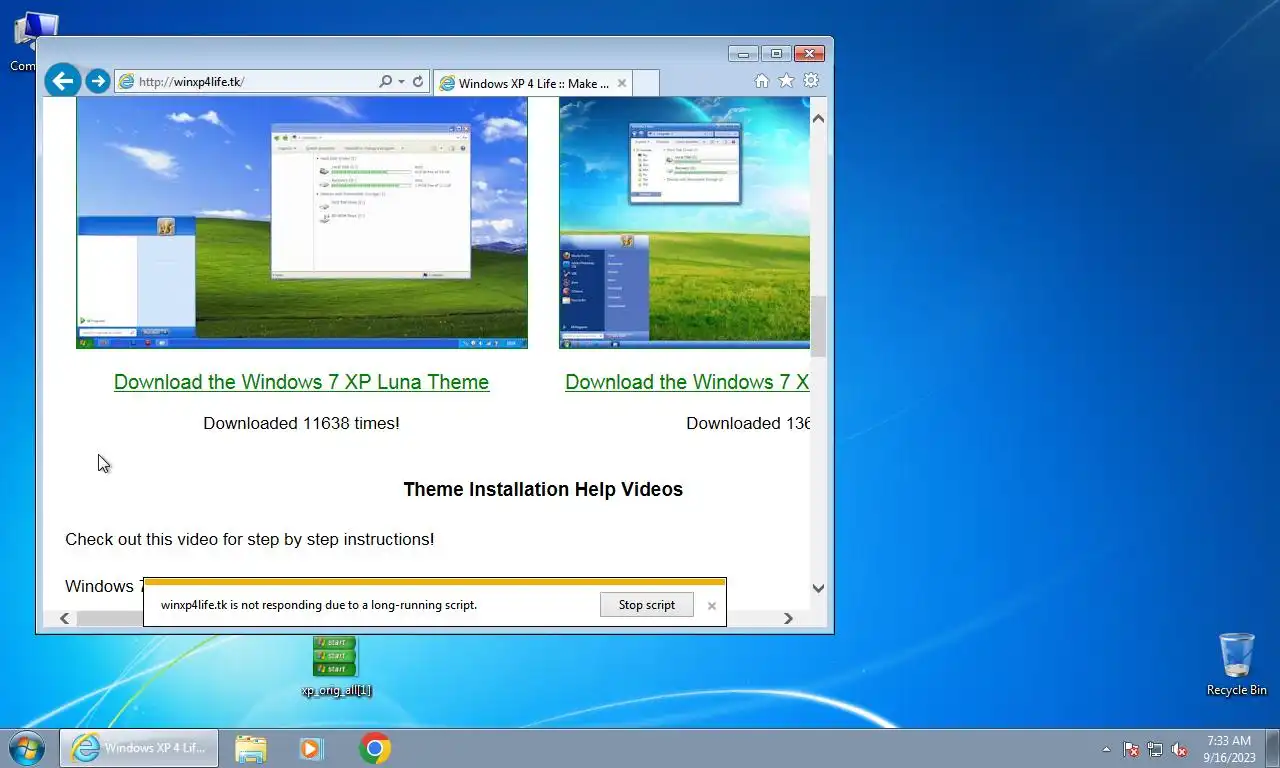This screenshot has height=768, width=1280.
Task: Open Windows Explorer from taskbar
Action: click(251, 748)
